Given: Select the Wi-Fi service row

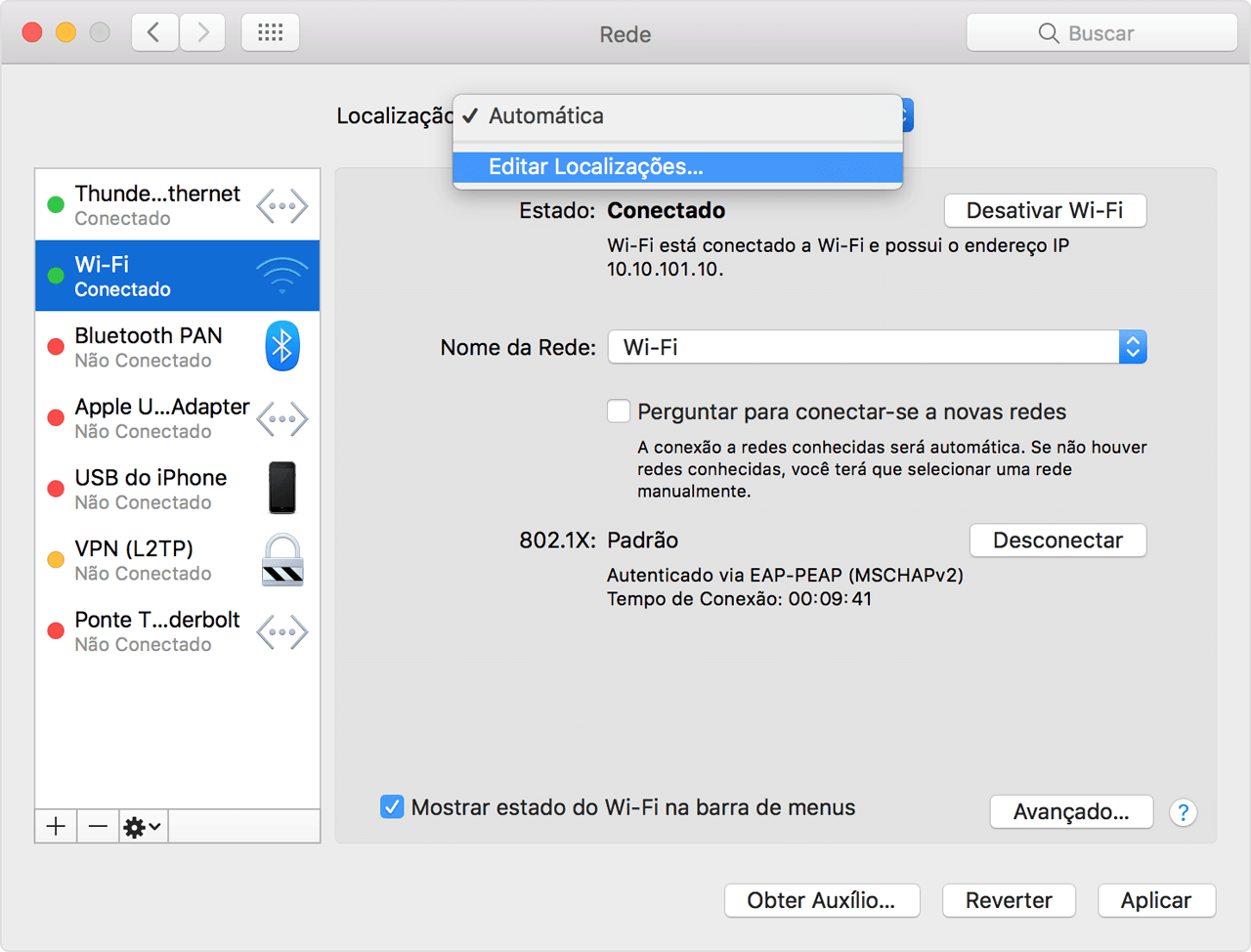Looking at the screenshot, I should pyautogui.click(x=178, y=276).
